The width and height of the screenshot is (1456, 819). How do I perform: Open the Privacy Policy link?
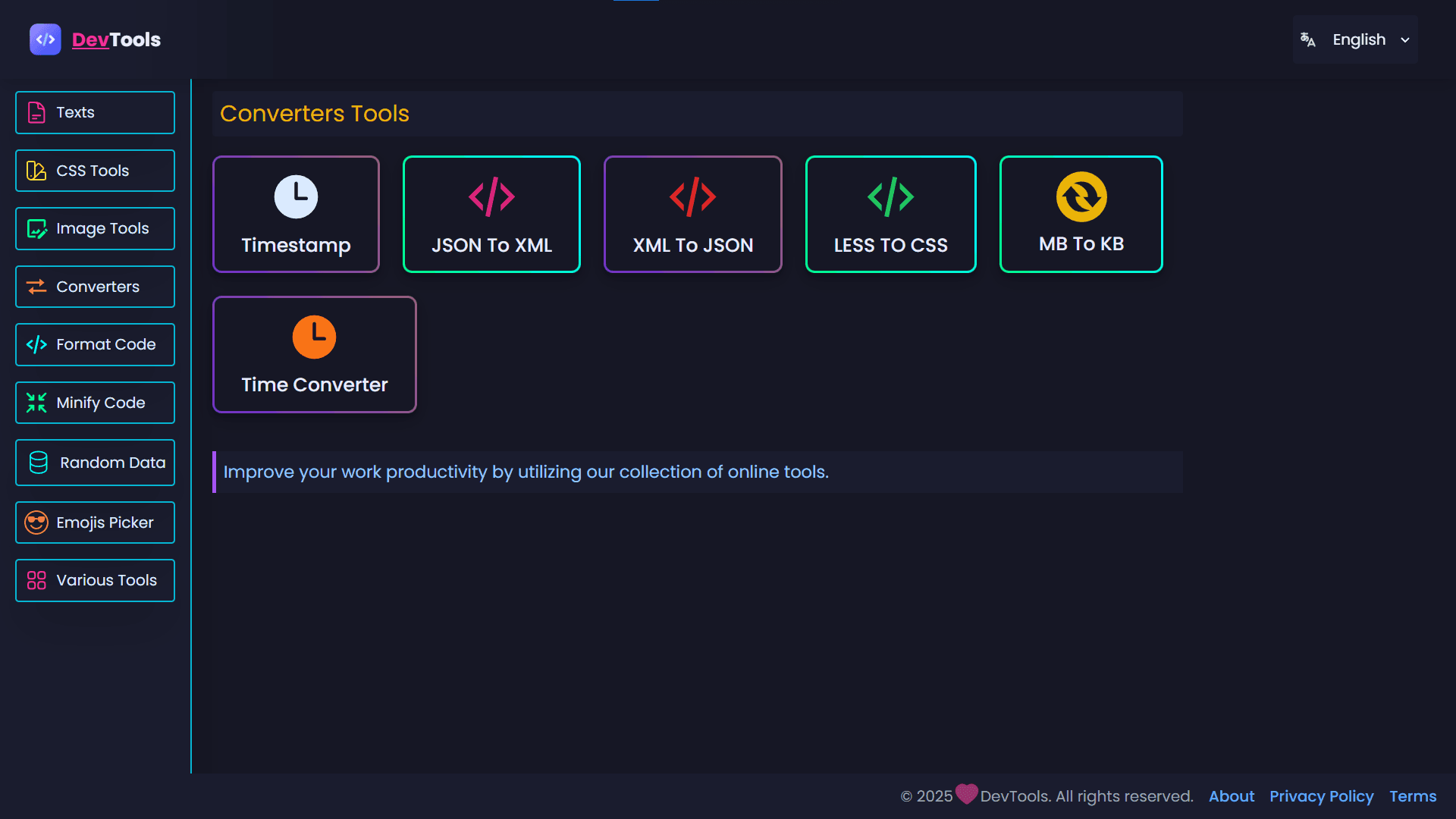point(1322,796)
